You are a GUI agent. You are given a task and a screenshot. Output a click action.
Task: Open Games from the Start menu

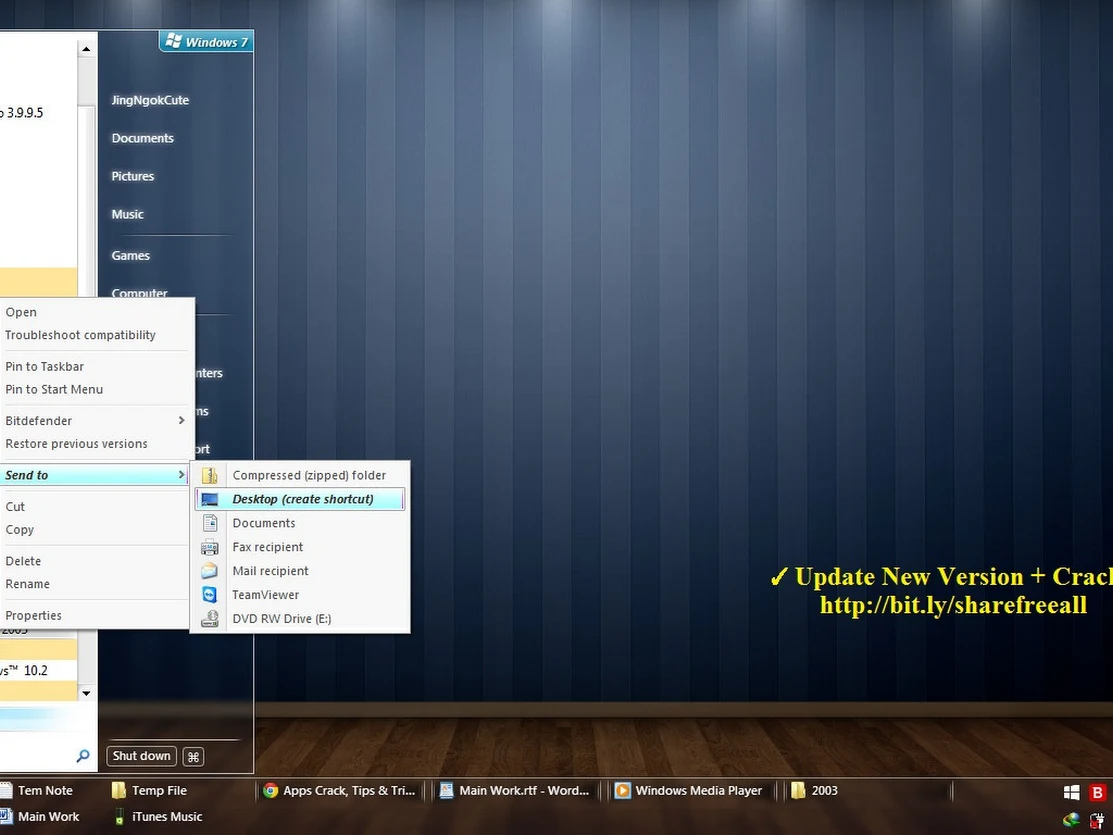click(131, 256)
